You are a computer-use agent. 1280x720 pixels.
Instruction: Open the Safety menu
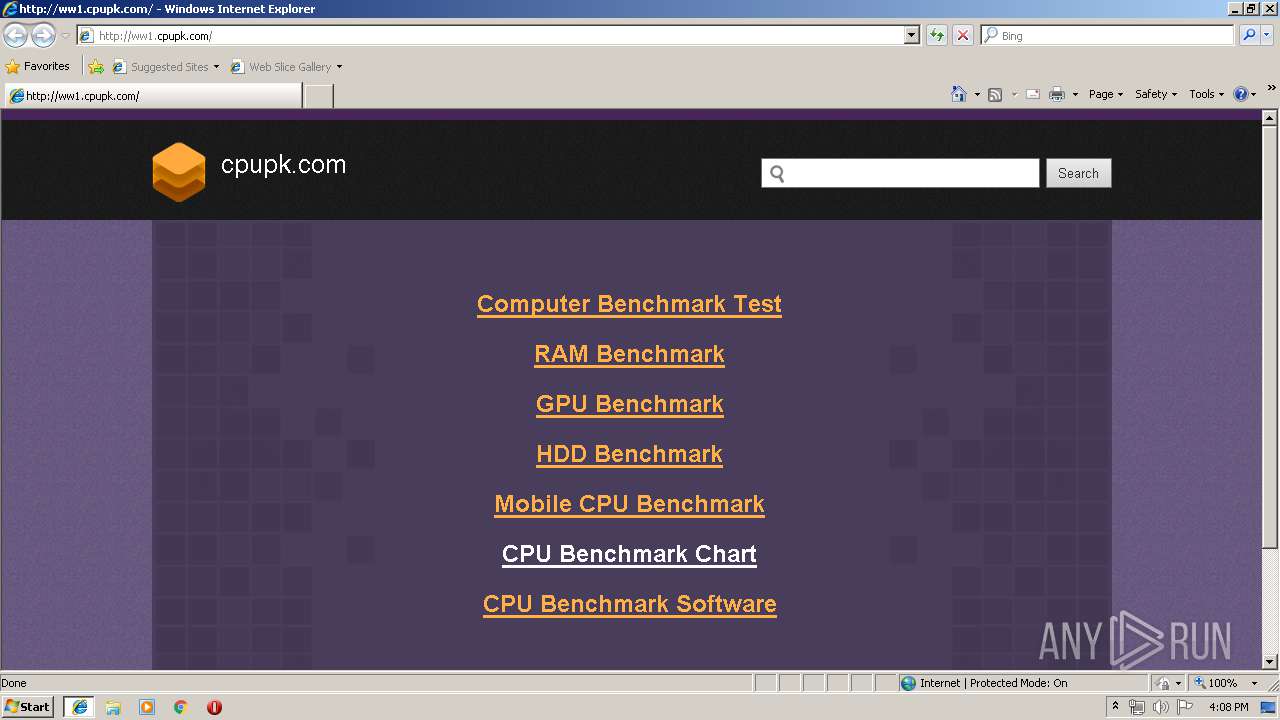pos(1156,94)
